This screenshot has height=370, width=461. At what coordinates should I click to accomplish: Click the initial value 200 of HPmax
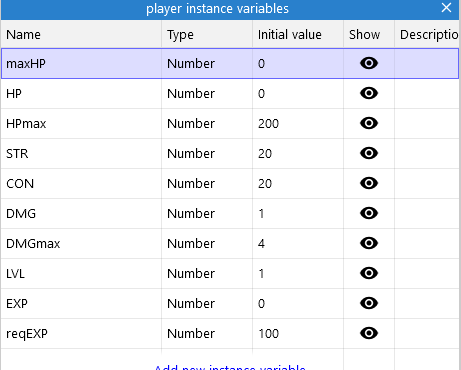tap(268, 124)
